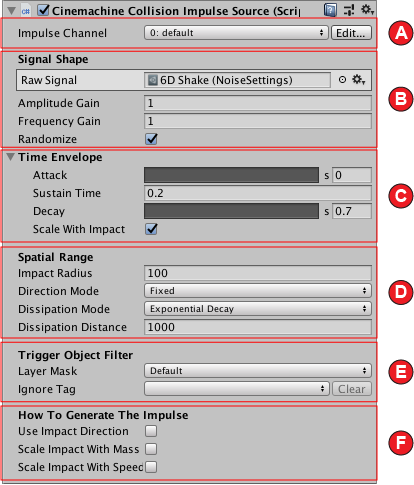The image size is (414, 485).
Task: Open Raw Signal gear options menu
Action: click(x=359, y=80)
